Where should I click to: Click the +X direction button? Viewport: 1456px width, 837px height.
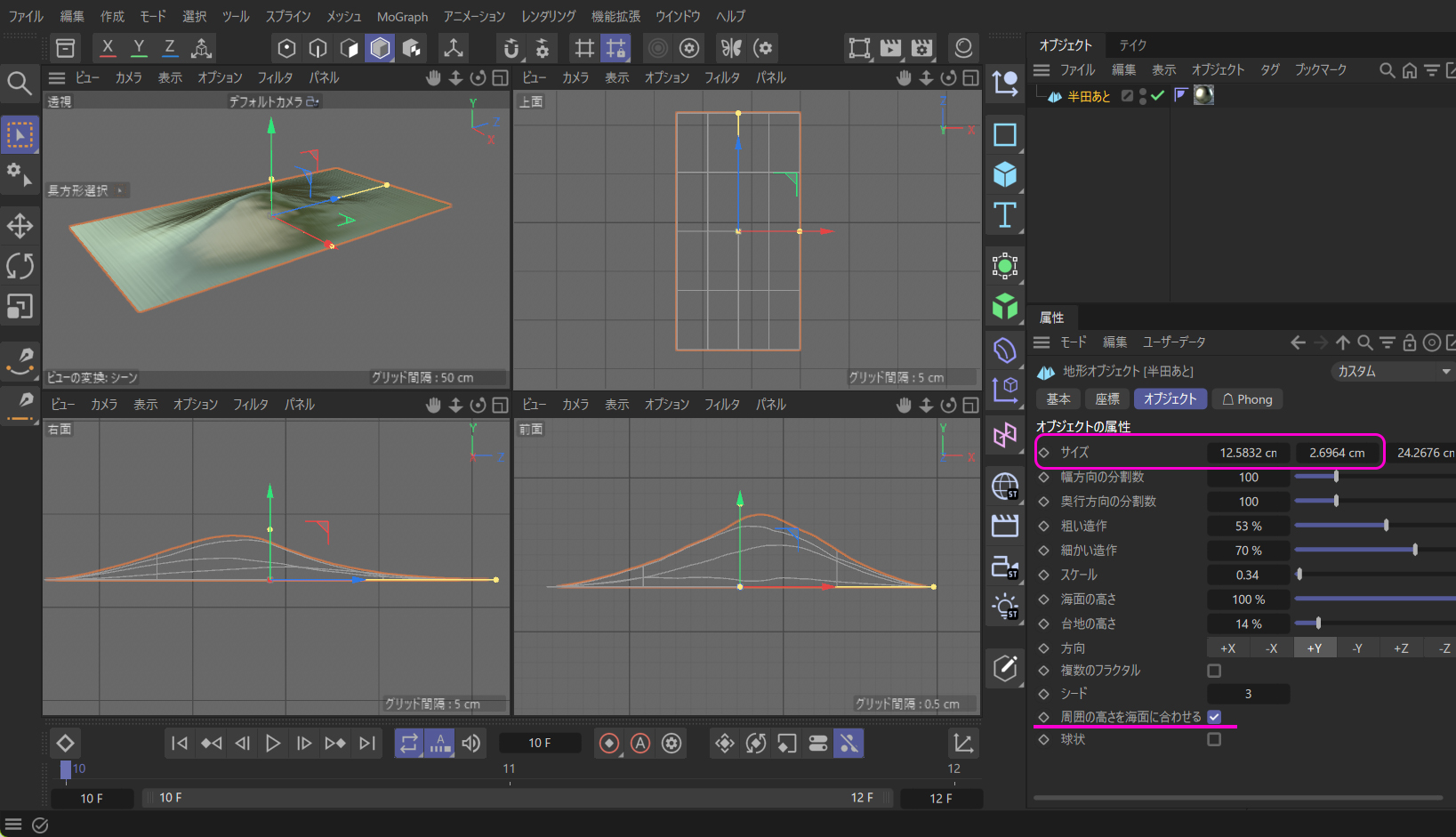click(x=1227, y=648)
